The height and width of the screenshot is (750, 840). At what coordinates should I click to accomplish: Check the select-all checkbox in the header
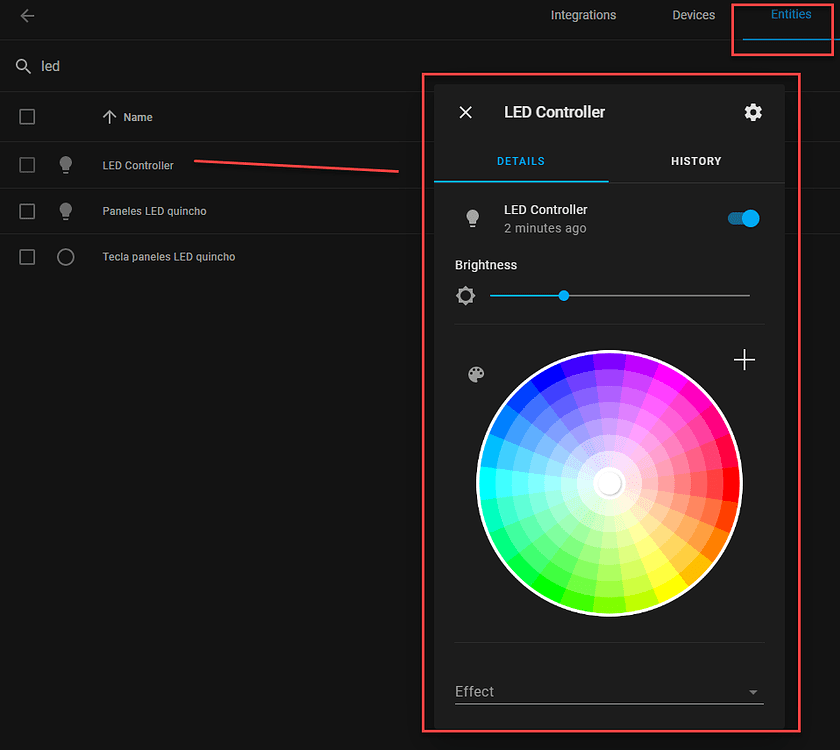(27, 117)
